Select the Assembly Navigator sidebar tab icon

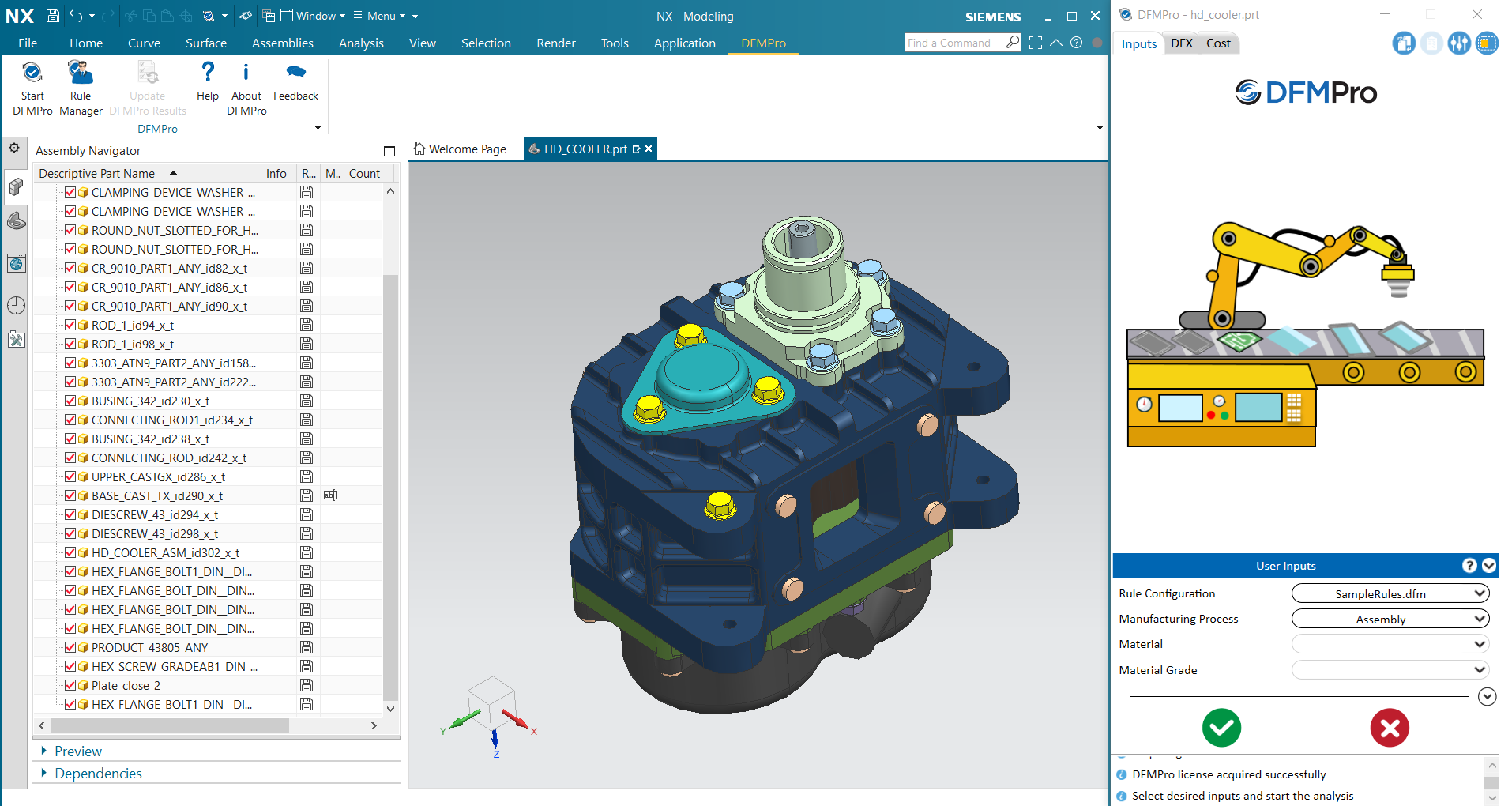pyautogui.click(x=17, y=187)
